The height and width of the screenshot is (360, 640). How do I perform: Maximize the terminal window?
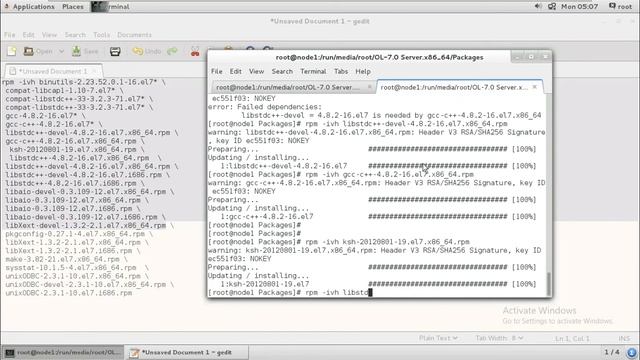coord(531,57)
